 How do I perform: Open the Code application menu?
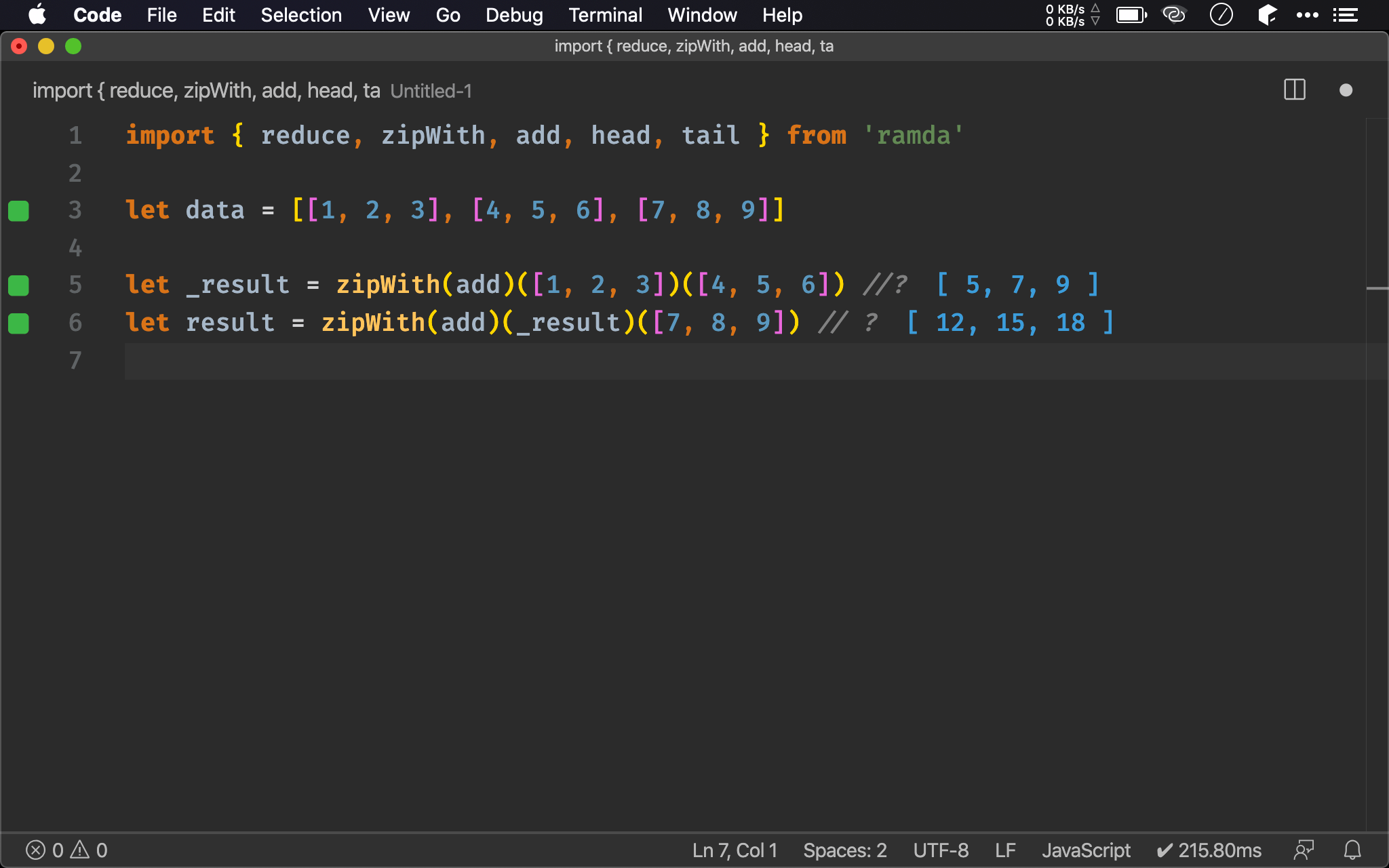coord(97,15)
